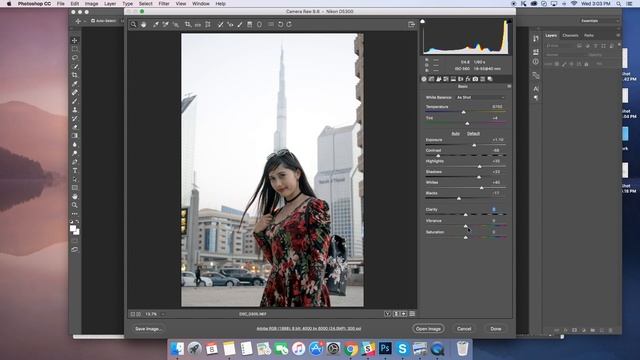
Task: Click the Open Image button
Action: pos(428,329)
